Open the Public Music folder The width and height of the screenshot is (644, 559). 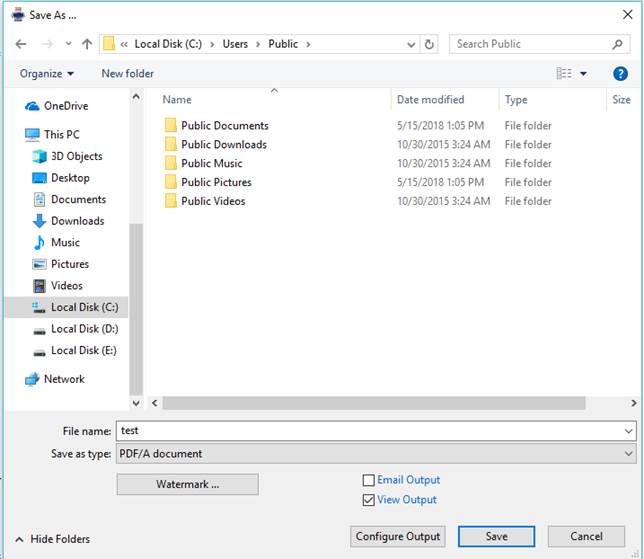pyautogui.click(x=211, y=163)
